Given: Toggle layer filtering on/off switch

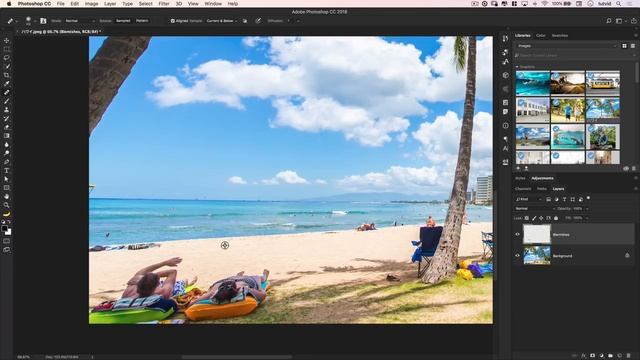Looking at the screenshot, I should coord(588,198).
